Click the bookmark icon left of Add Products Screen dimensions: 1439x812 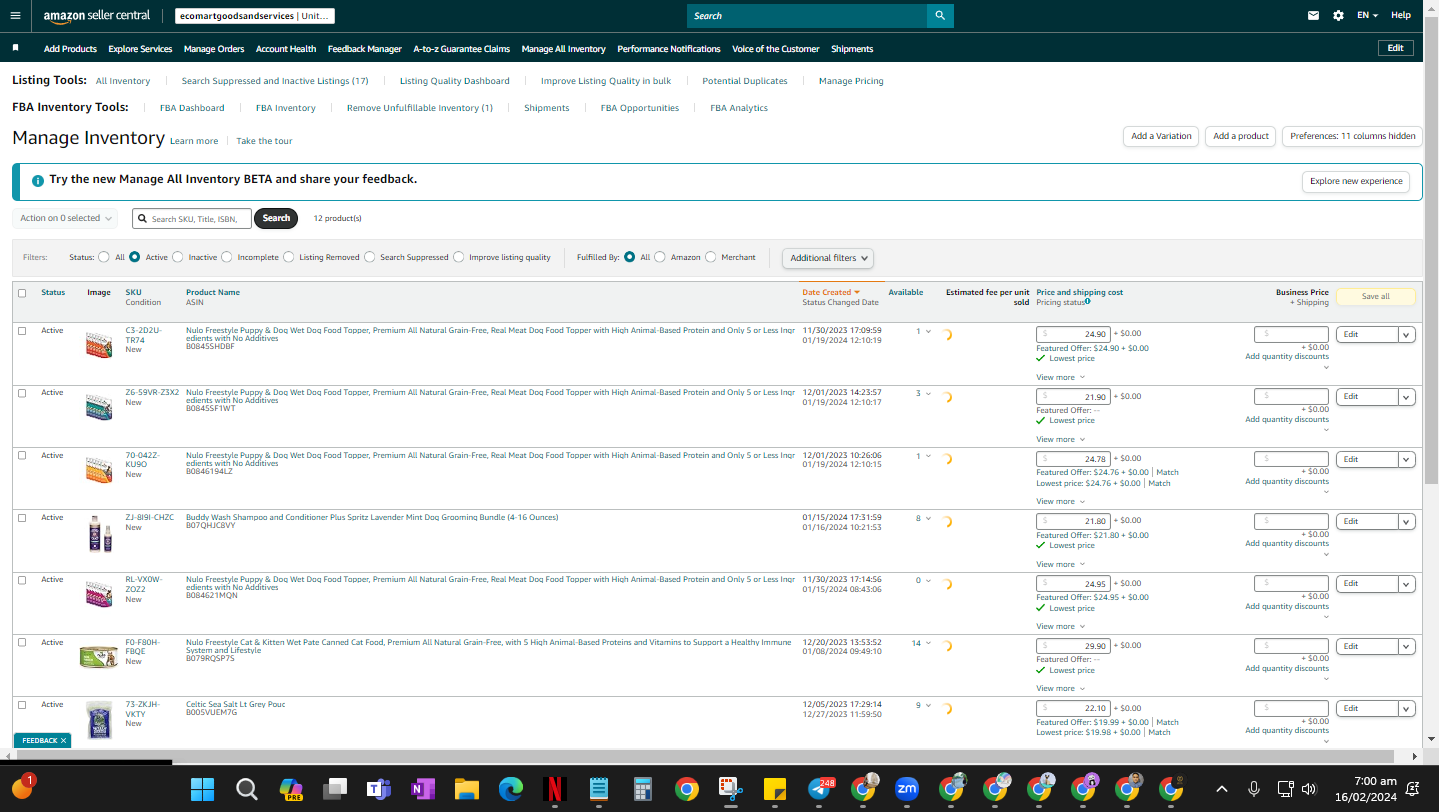[16, 48]
